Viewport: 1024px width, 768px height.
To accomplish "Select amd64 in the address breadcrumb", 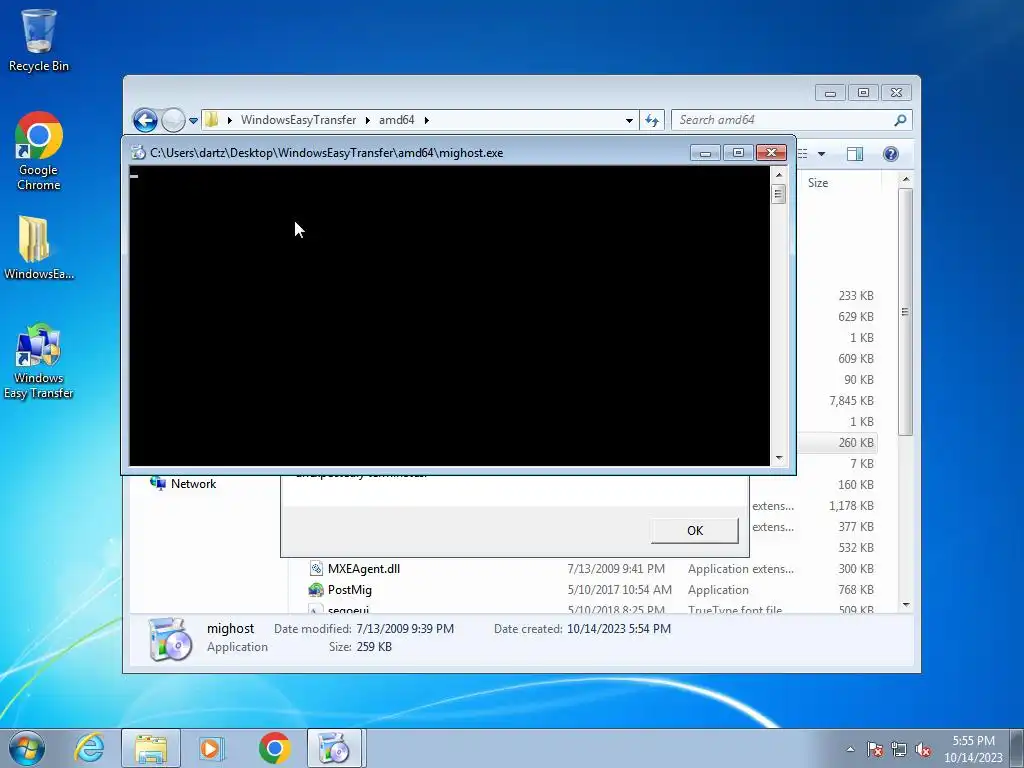I will pos(396,120).
